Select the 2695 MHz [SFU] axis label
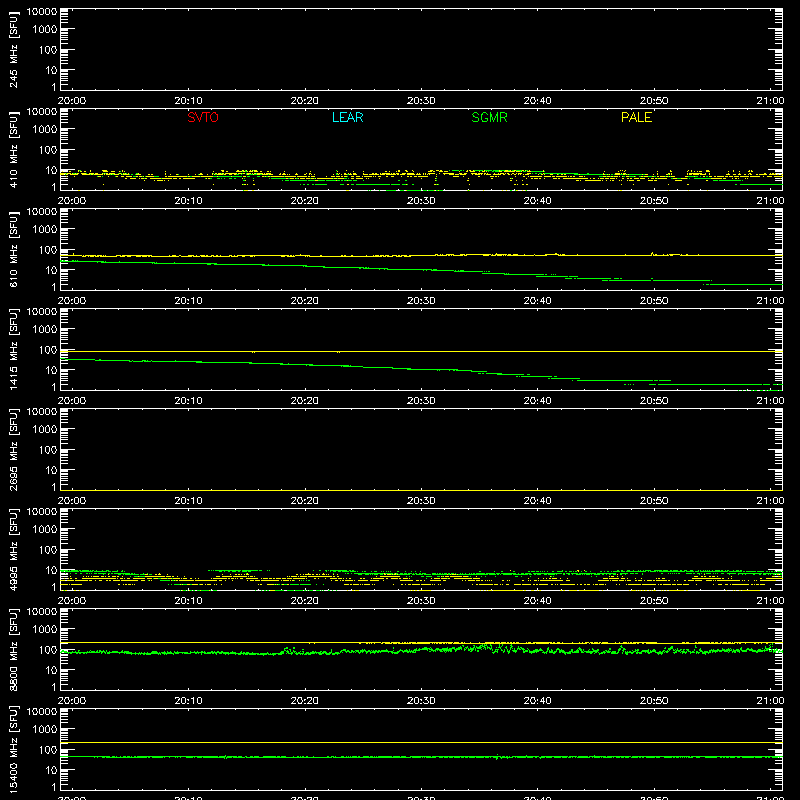Screen dimensions: 800x800 (x=13, y=449)
